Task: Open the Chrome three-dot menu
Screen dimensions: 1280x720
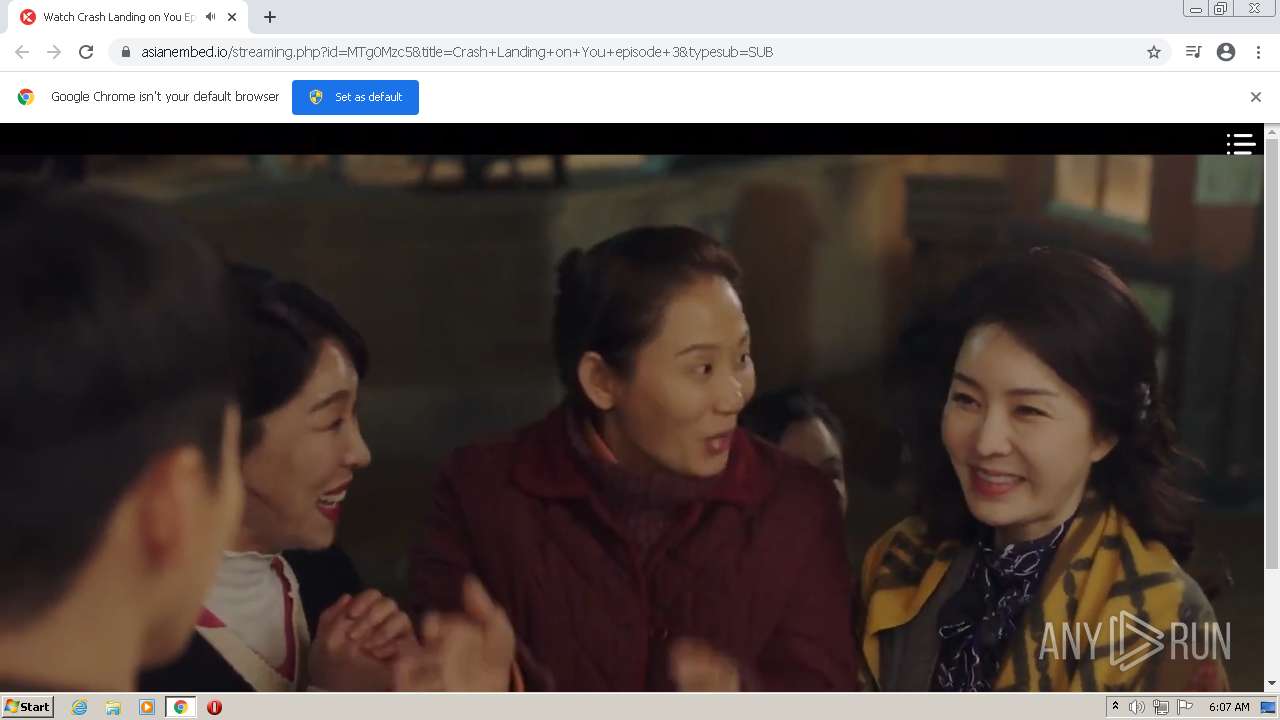Action: pos(1258,52)
